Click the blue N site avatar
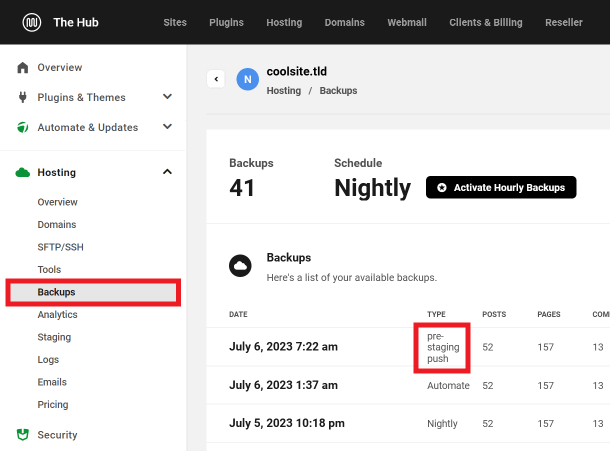 pos(247,80)
